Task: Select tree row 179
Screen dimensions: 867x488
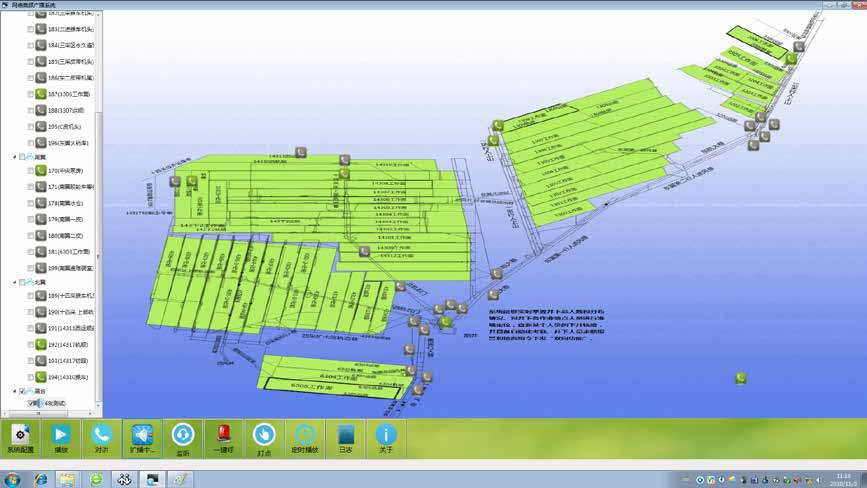Action: pyautogui.click(x=65, y=219)
